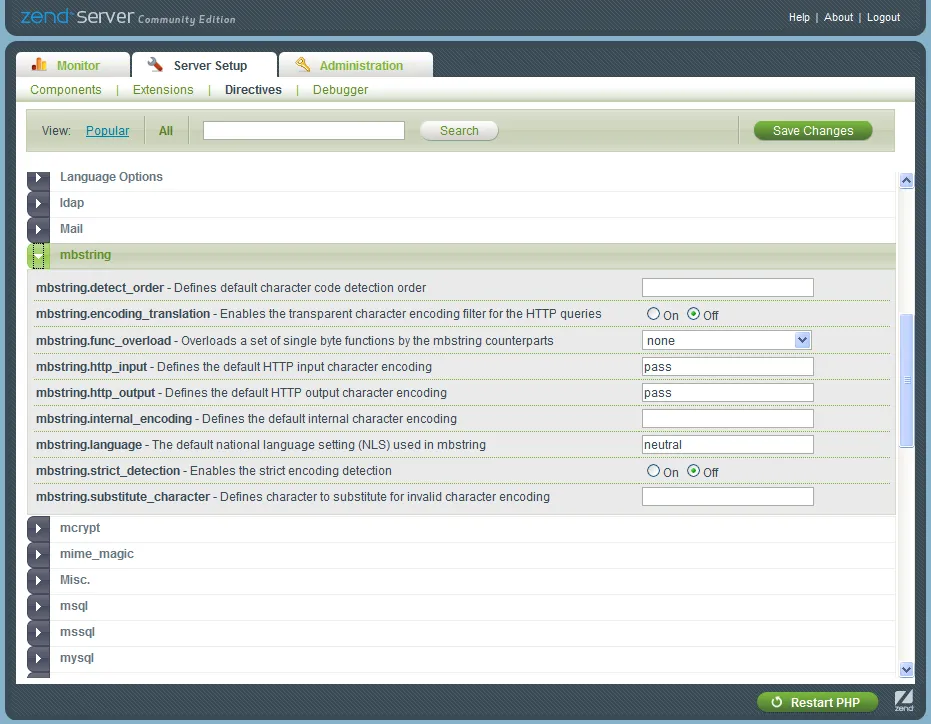The height and width of the screenshot is (724, 931).
Task: Click the Logout link
Action: click(x=883, y=17)
